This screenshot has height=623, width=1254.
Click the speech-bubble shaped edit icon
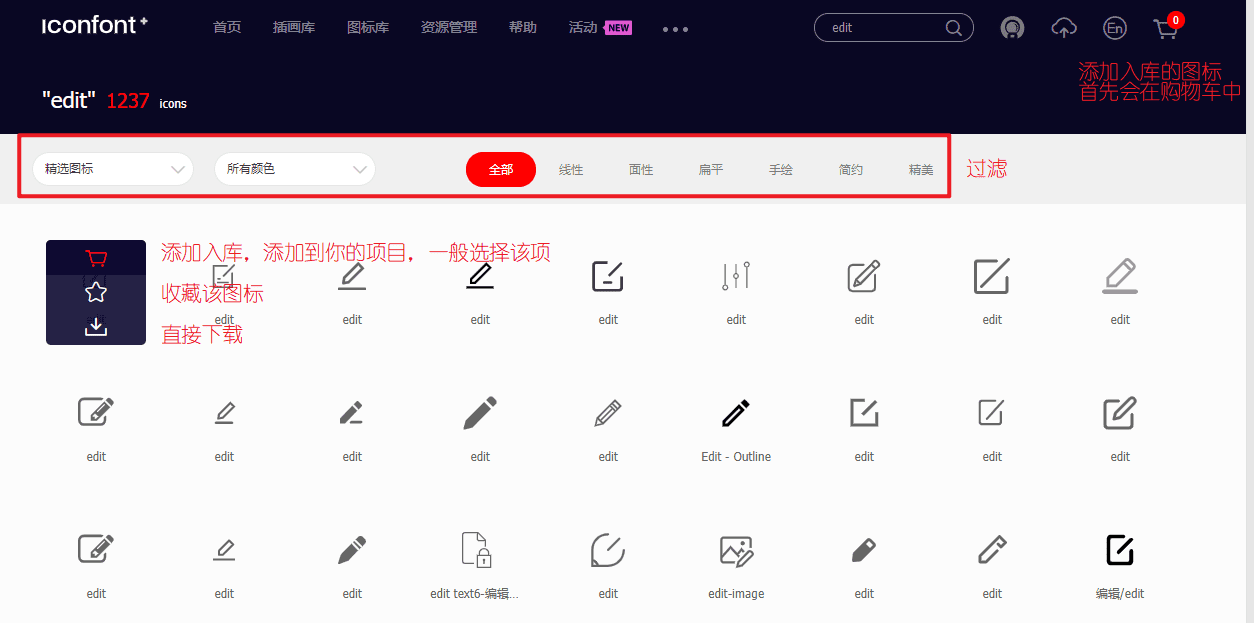click(x=608, y=550)
